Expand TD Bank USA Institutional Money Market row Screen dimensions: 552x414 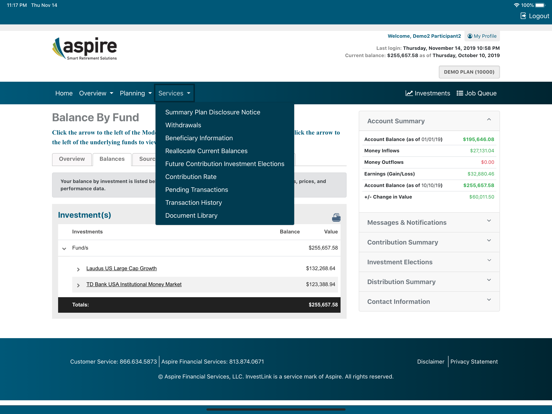point(78,285)
